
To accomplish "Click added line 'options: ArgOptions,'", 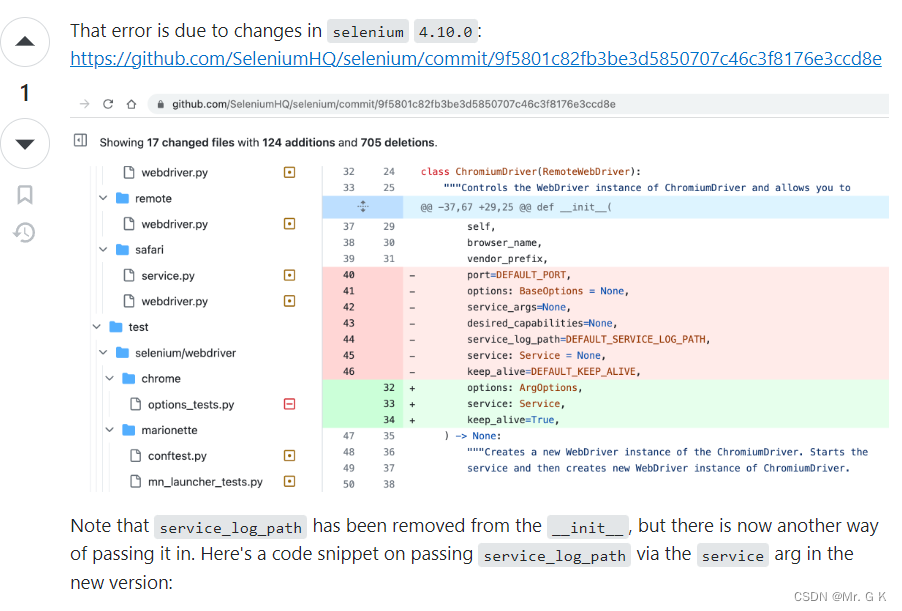I will coord(524,388).
